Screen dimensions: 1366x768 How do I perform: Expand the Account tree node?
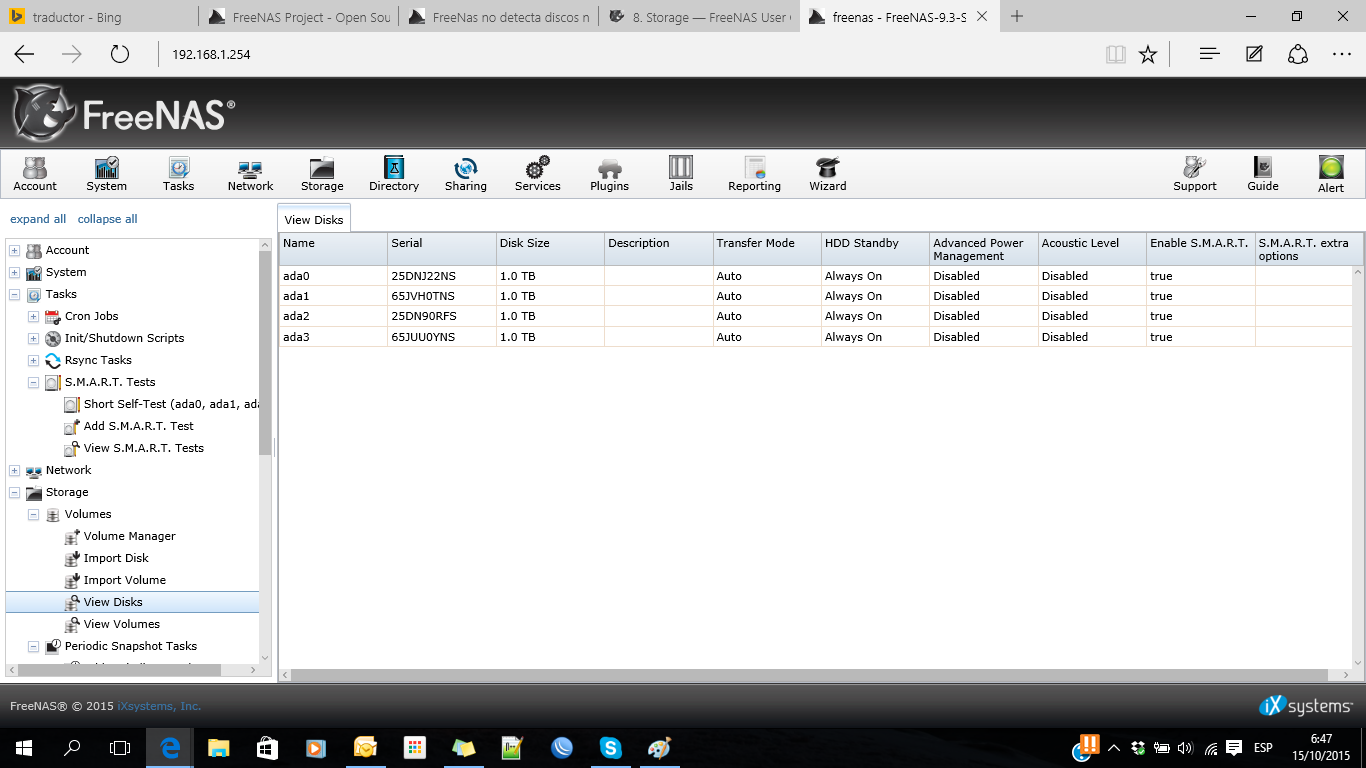coord(14,250)
